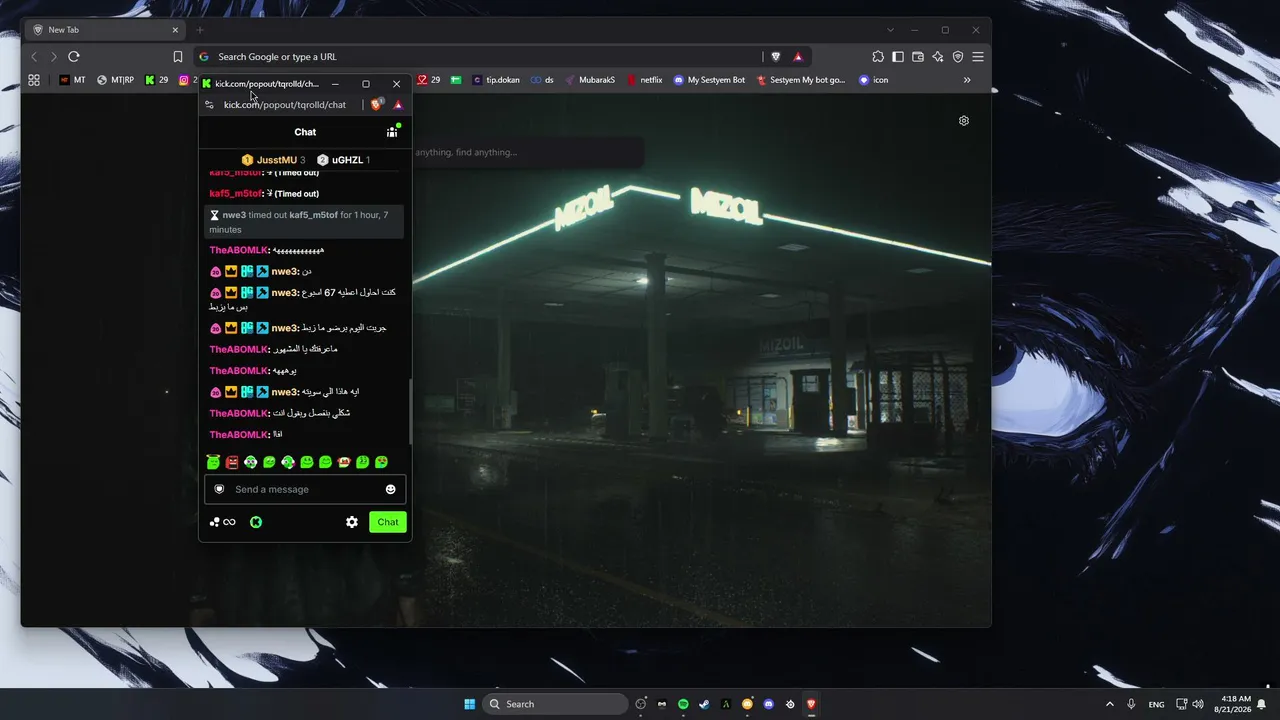Screen dimensions: 1280x720
Task: Open the tip.dokan bookmark
Action: click(496, 80)
